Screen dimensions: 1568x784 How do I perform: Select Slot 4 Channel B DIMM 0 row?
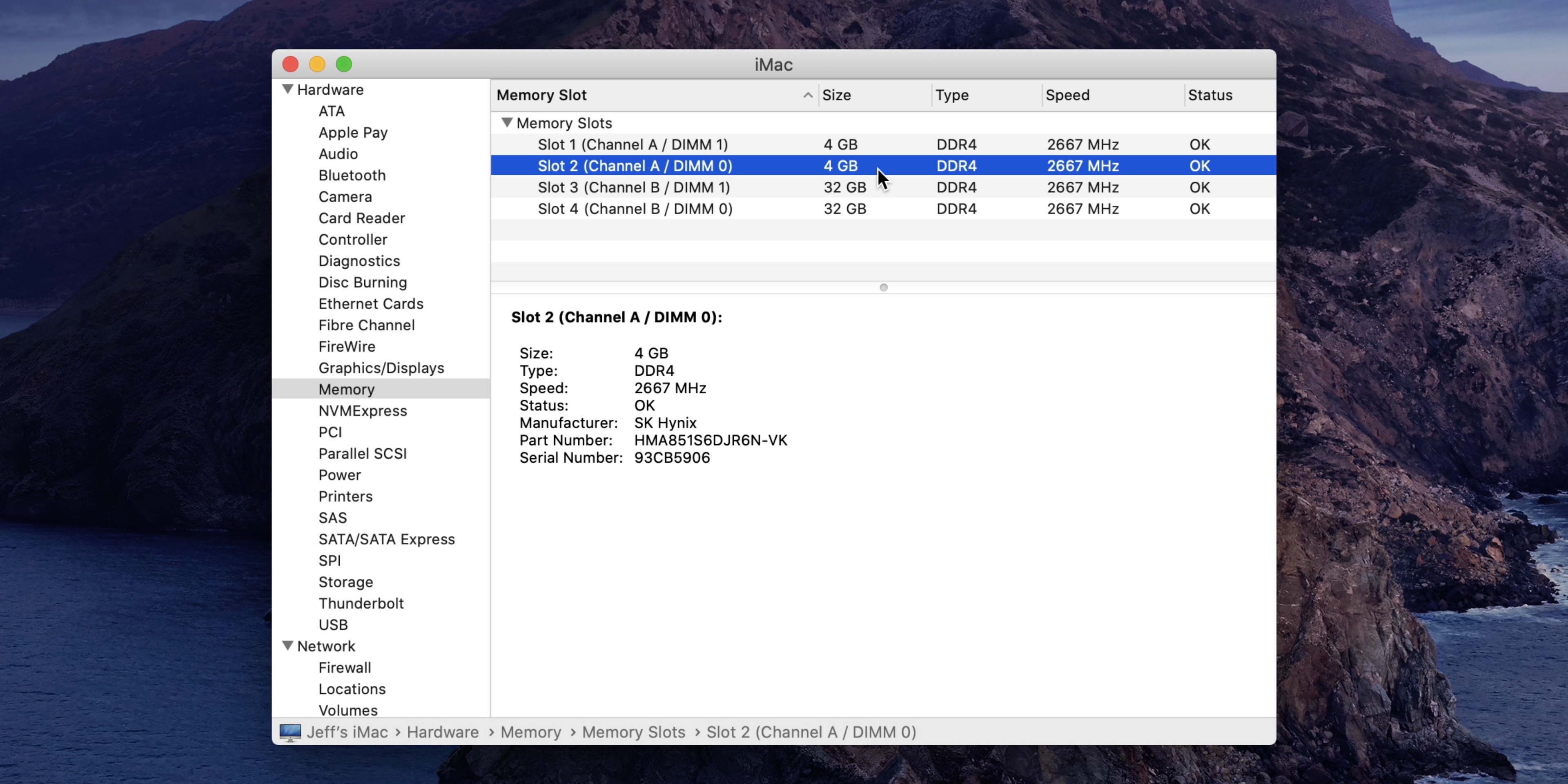[635, 208]
